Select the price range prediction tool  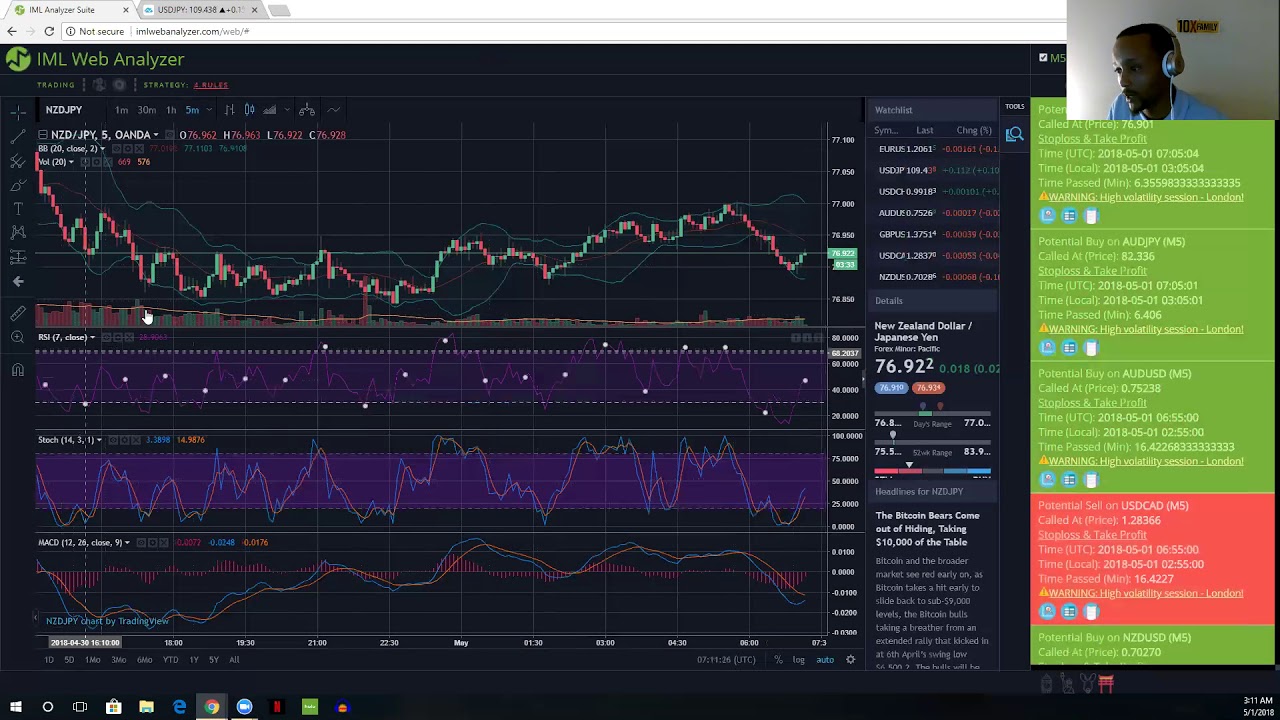tap(18, 257)
